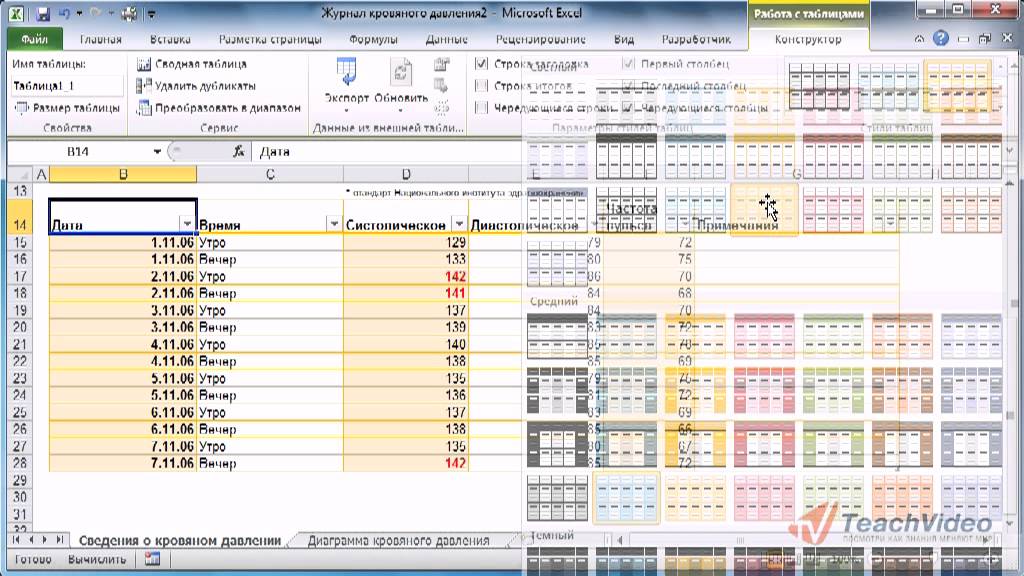
Task: Click the Сводная таблица icon
Action: tap(144, 64)
